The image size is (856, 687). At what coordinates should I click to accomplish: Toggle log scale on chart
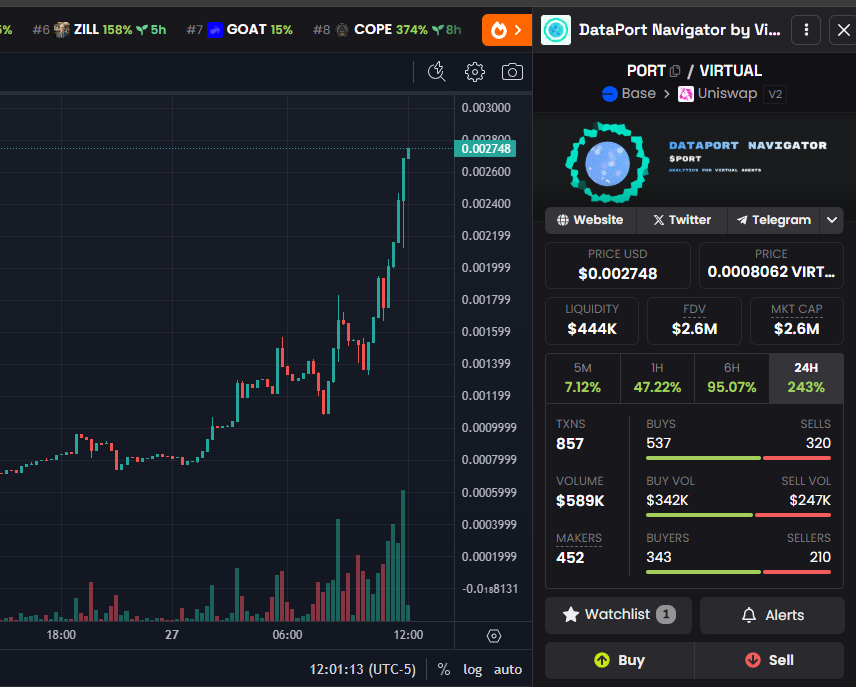(x=473, y=670)
